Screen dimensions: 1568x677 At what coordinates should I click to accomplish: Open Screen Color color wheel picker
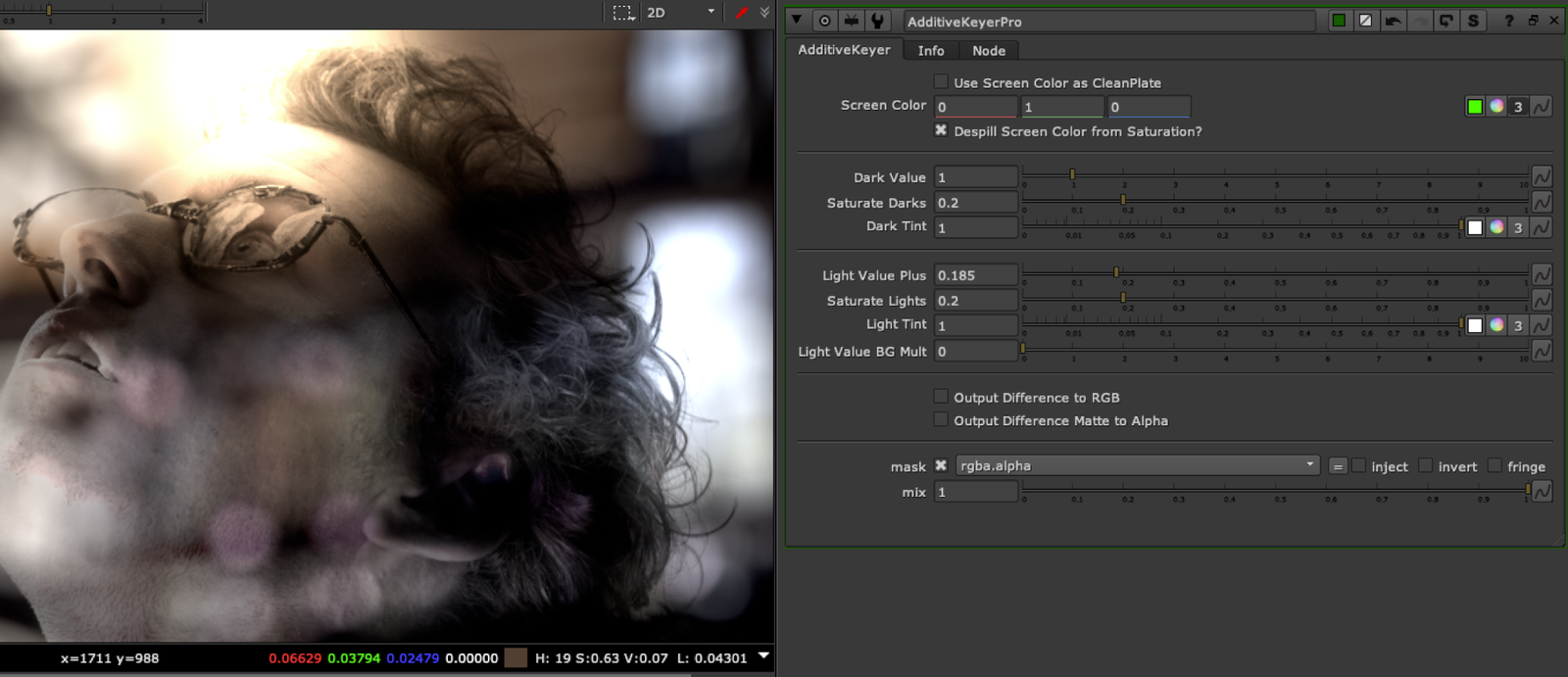(1496, 107)
